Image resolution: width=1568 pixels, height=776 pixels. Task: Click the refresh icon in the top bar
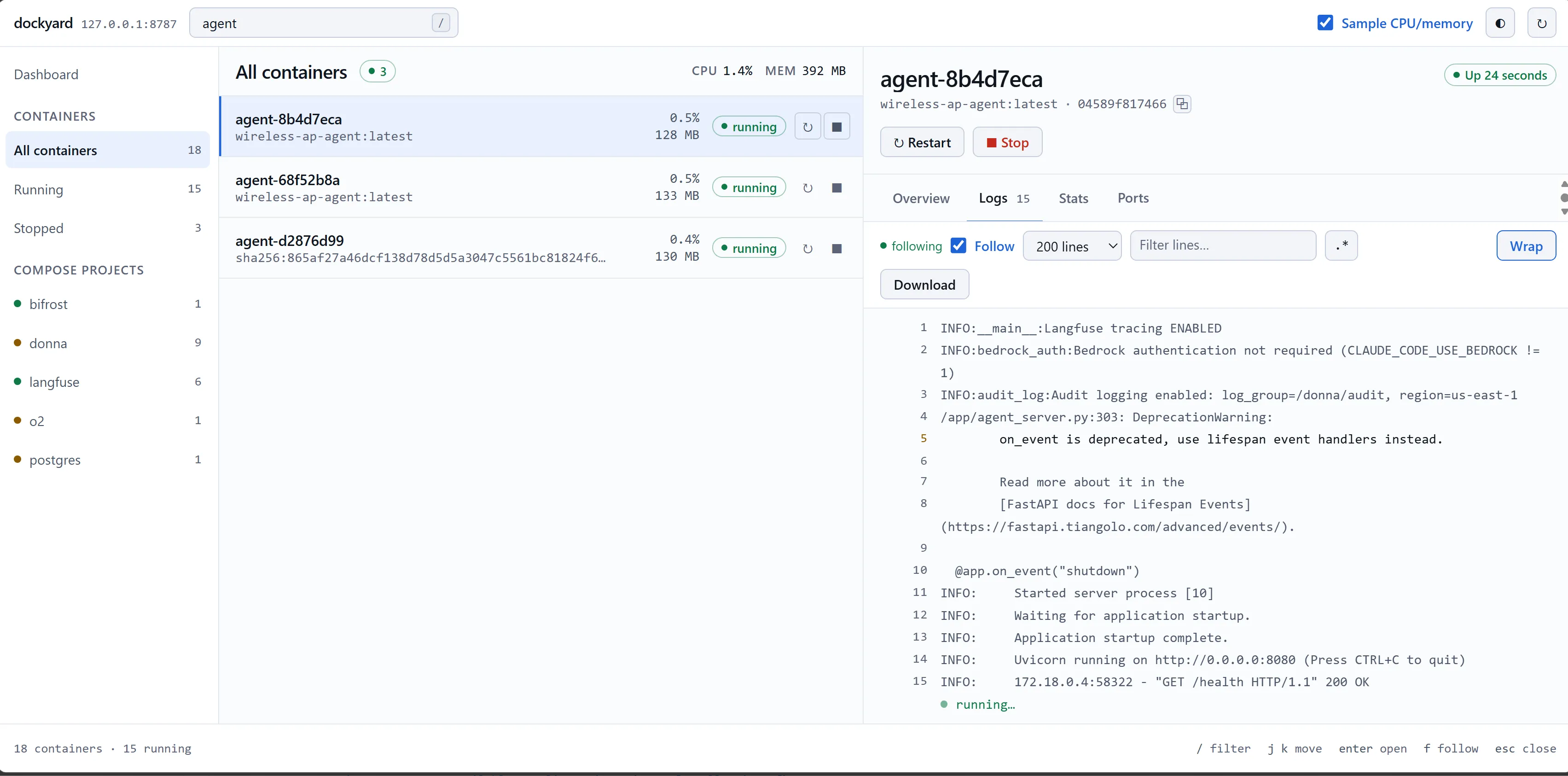1541,23
